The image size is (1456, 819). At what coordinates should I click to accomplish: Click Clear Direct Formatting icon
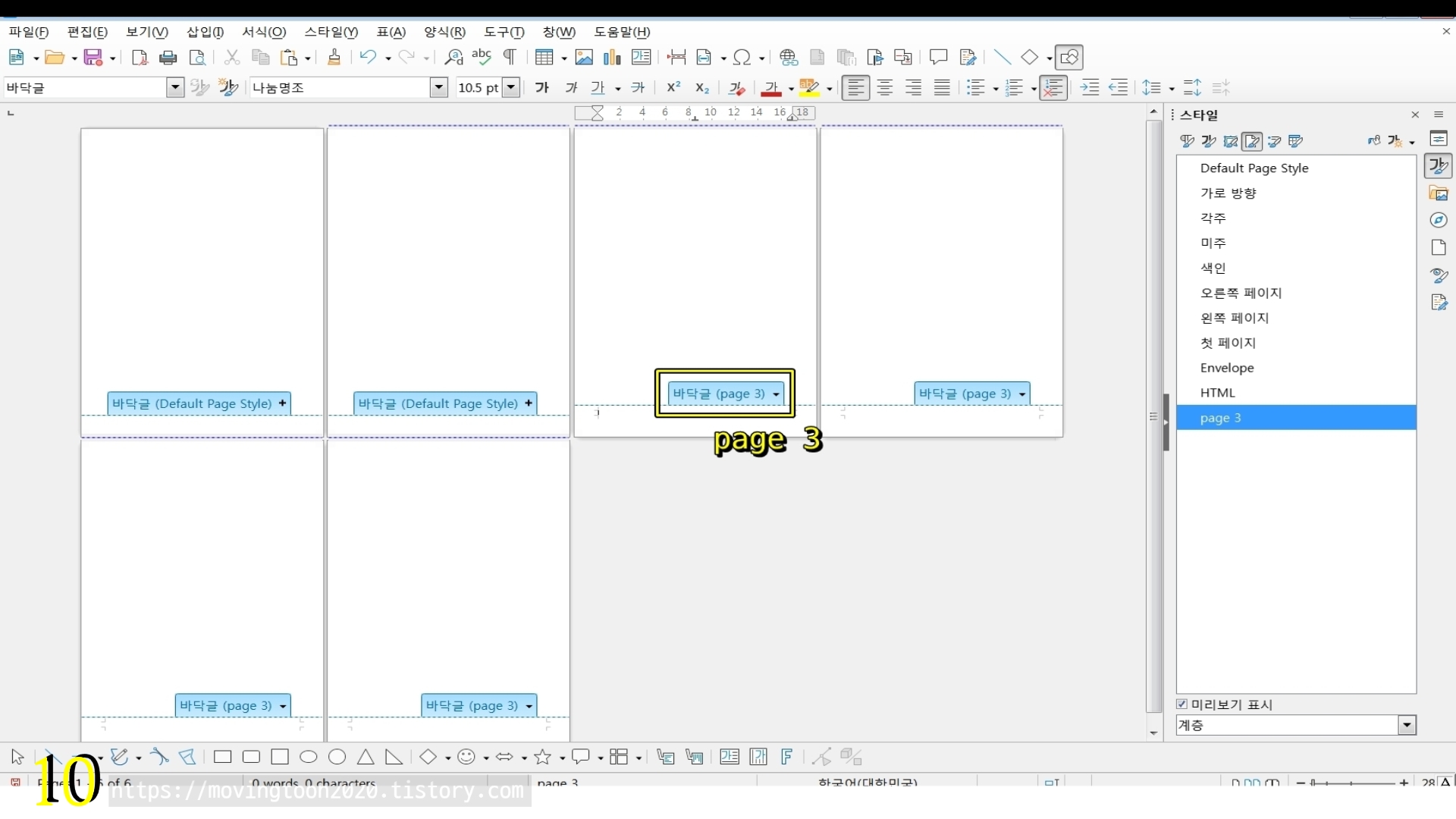click(736, 88)
